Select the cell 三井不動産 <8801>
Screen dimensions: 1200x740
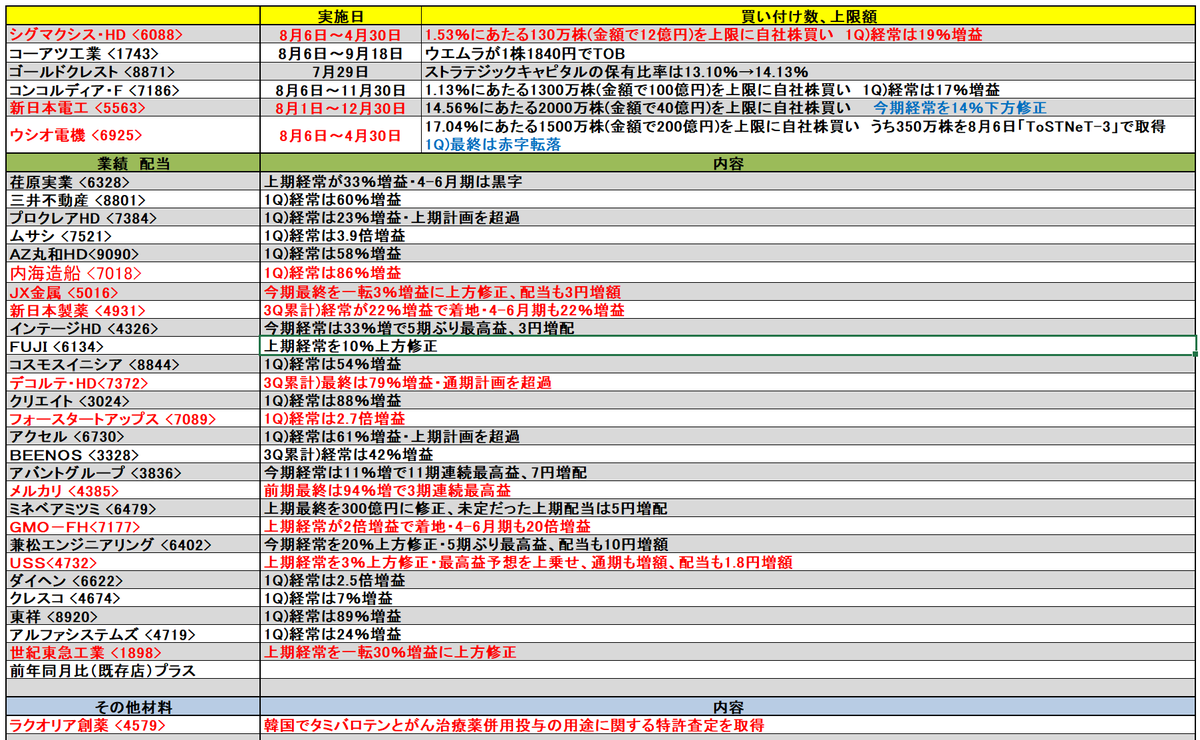(132, 200)
